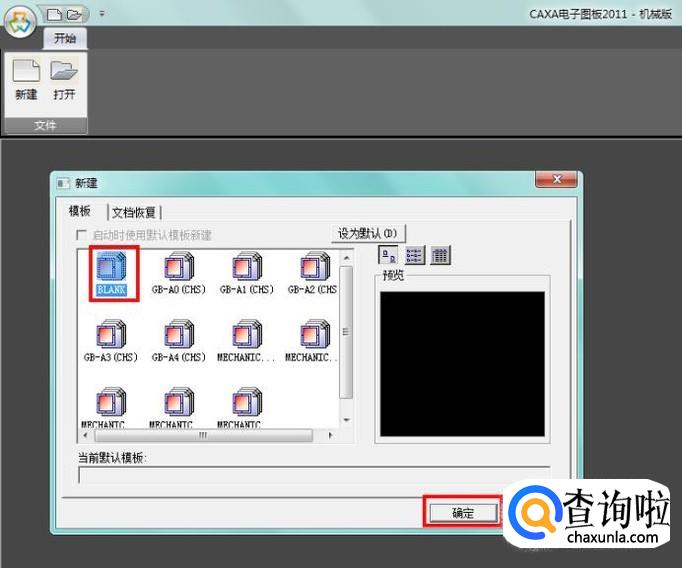Switch to details view mode
Screen dimensions: 682x568
click(x=441, y=255)
